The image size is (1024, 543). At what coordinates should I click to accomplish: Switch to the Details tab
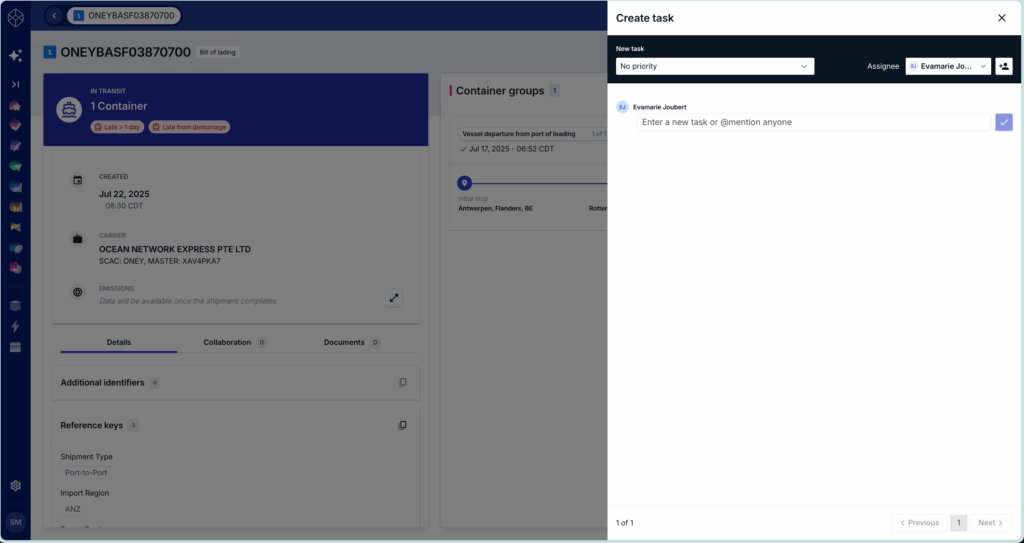(x=119, y=342)
